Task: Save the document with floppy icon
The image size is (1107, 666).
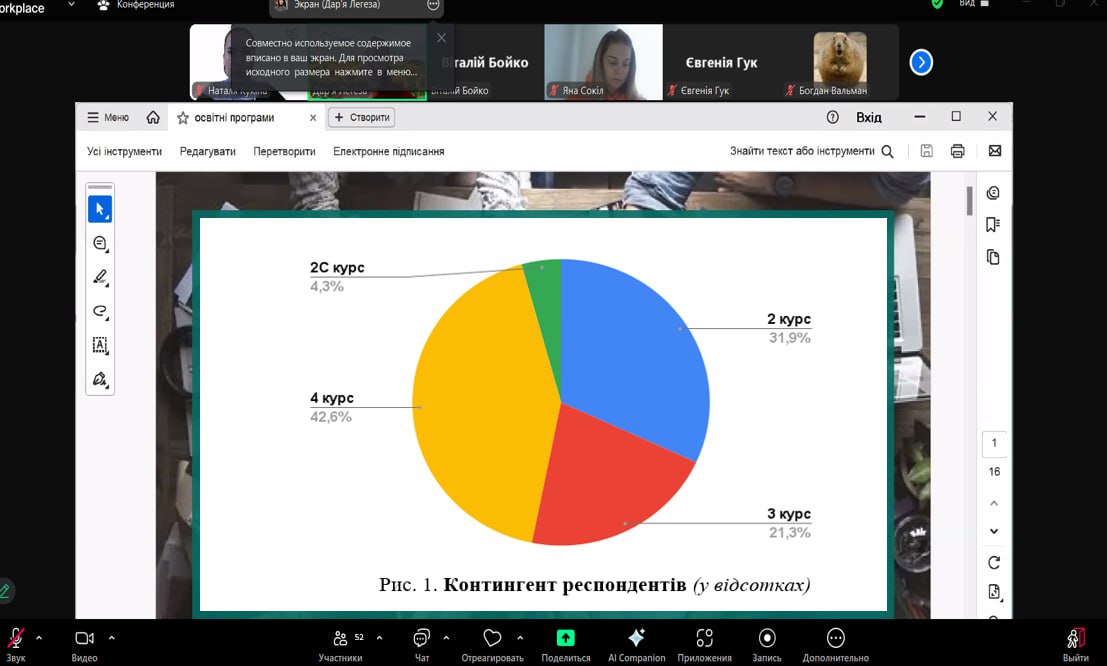Action: coord(926,151)
